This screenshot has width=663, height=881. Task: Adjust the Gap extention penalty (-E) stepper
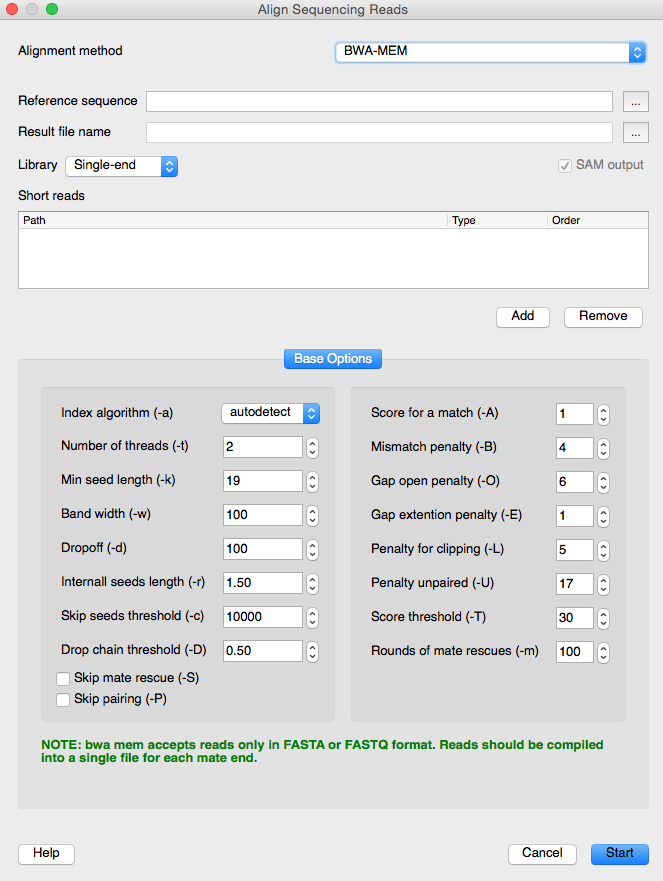[x=603, y=516]
